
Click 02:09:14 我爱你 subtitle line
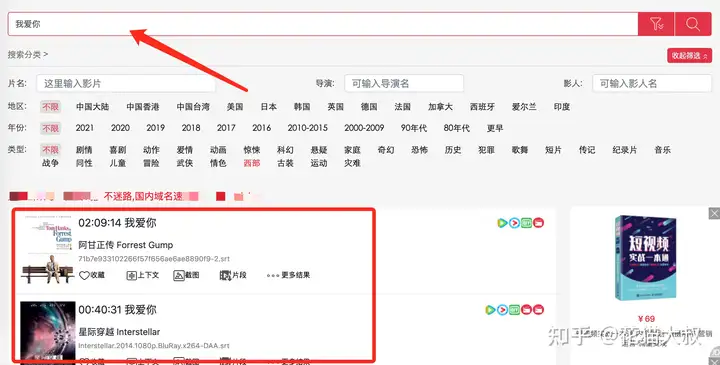[117, 223]
